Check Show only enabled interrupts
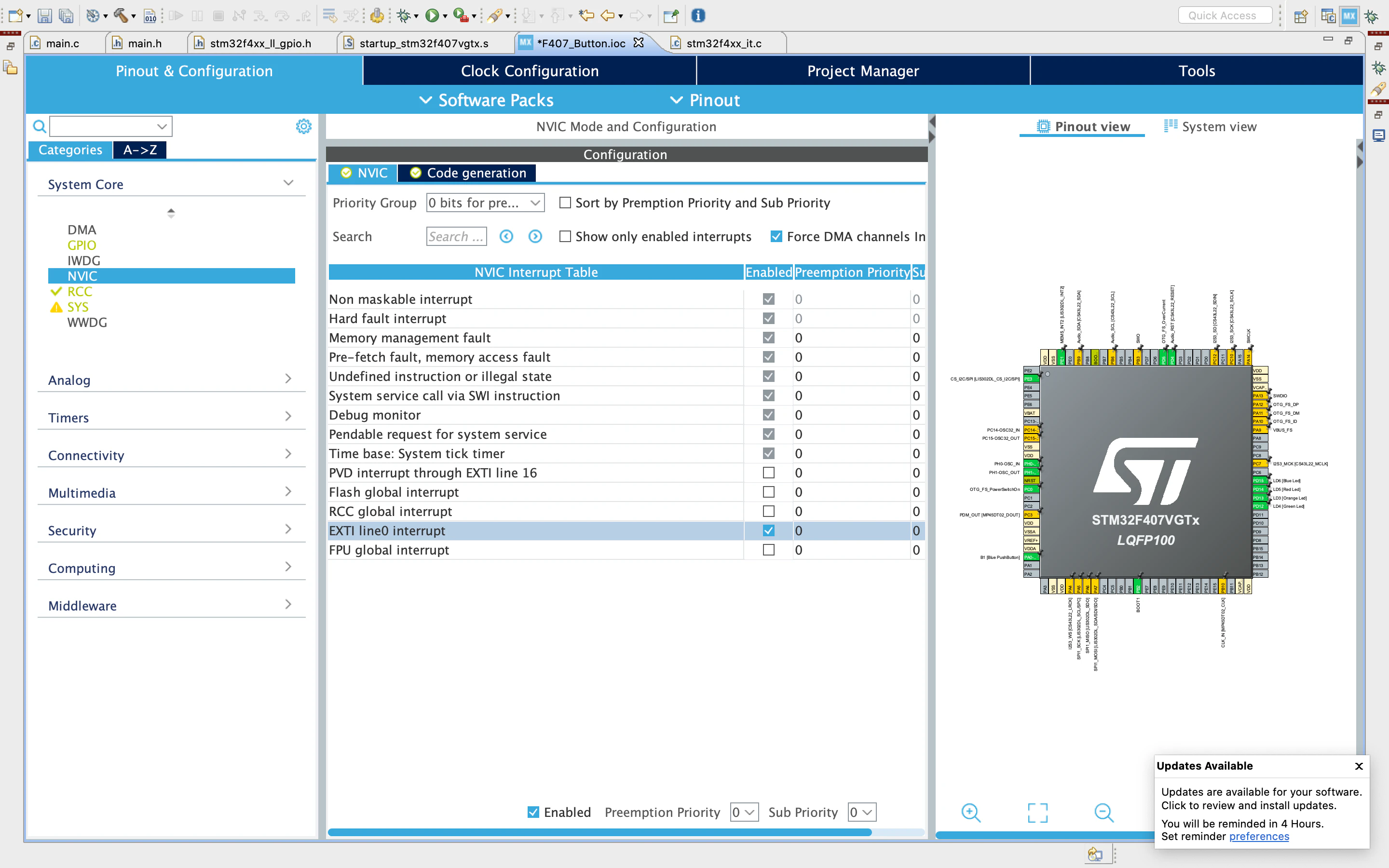This screenshot has height=868, width=1389. (x=565, y=236)
